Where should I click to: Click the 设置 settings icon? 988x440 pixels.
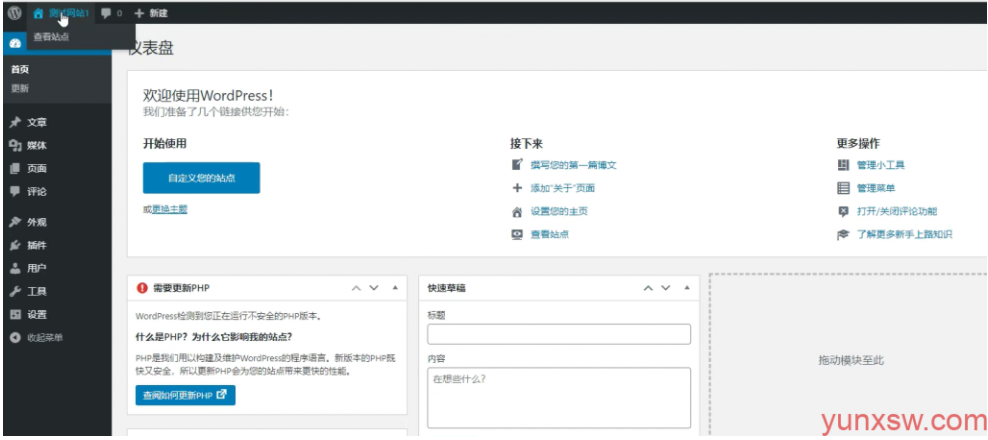coord(16,315)
